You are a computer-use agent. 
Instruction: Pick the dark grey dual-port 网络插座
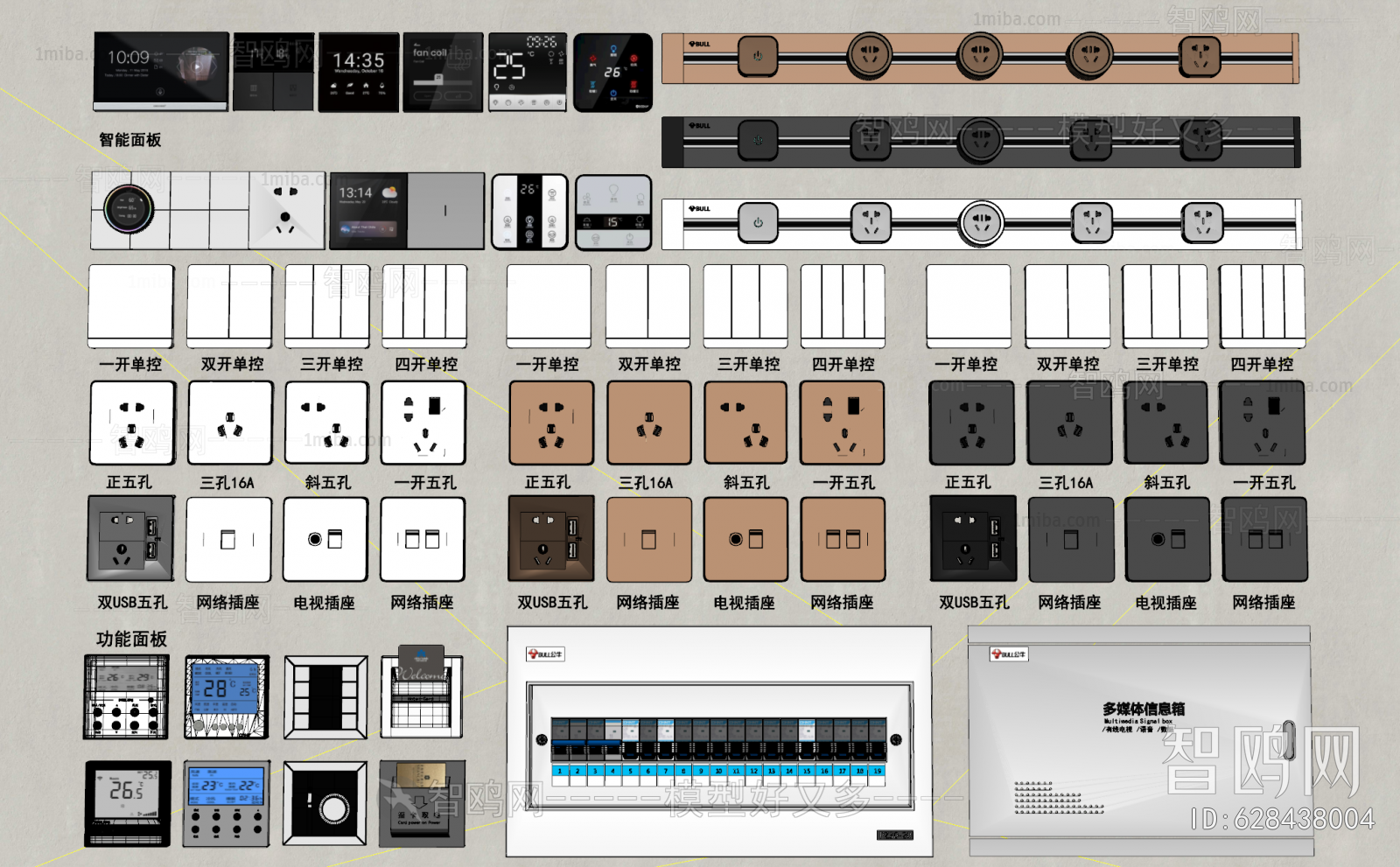click(1265, 540)
